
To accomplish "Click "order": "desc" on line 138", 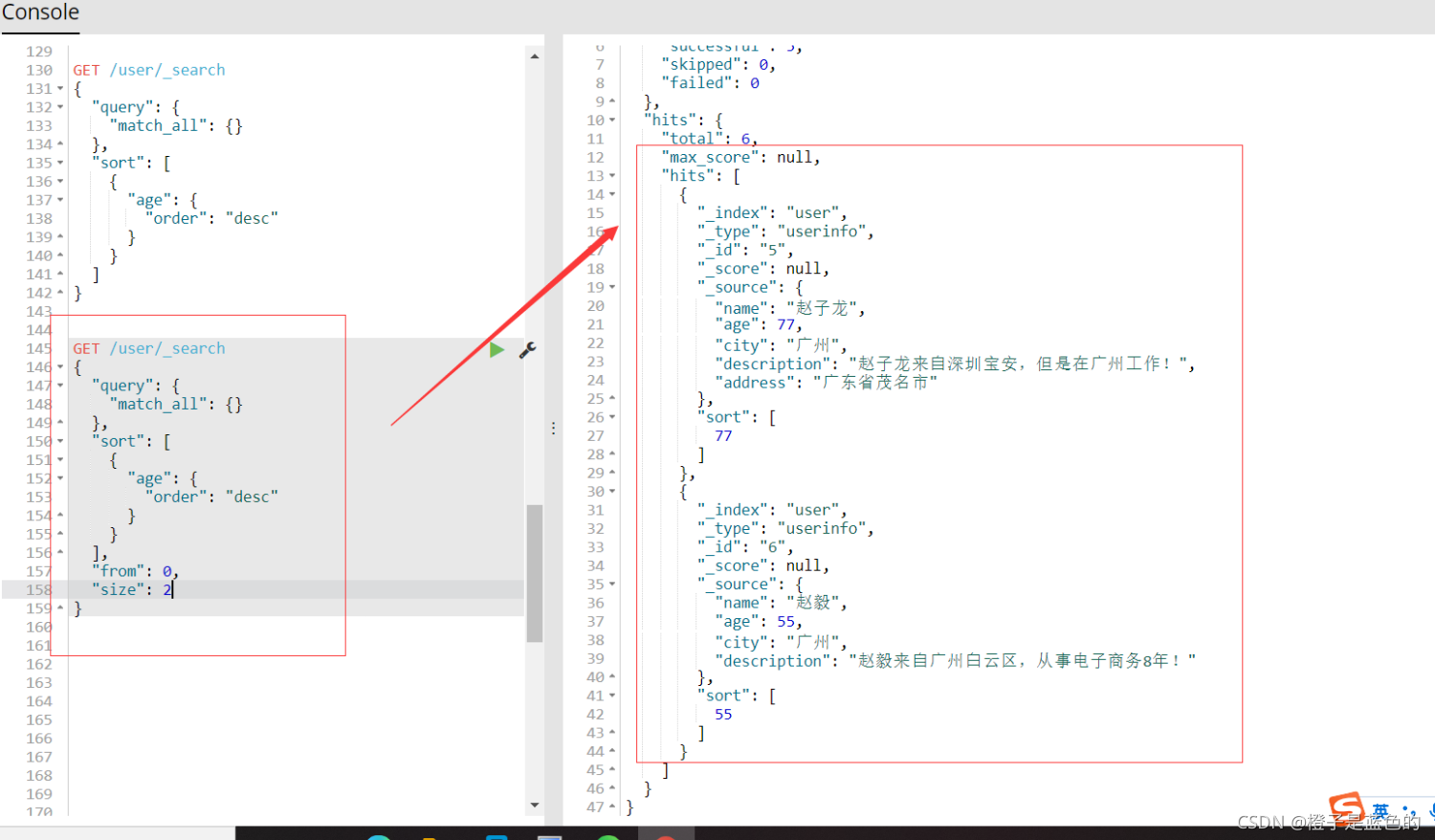I will tap(211, 218).
